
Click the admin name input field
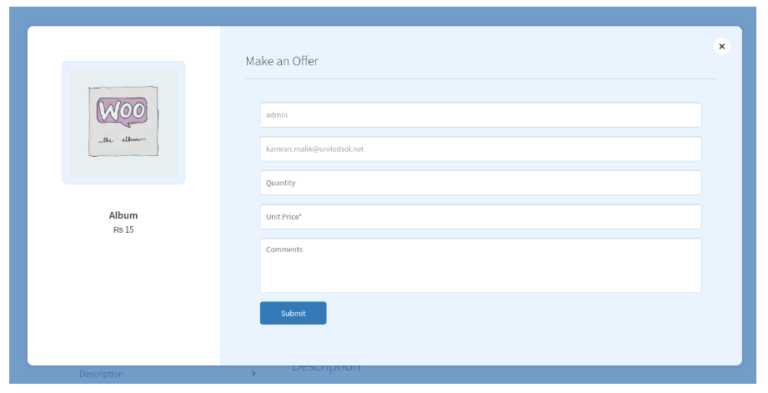(x=480, y=115)
